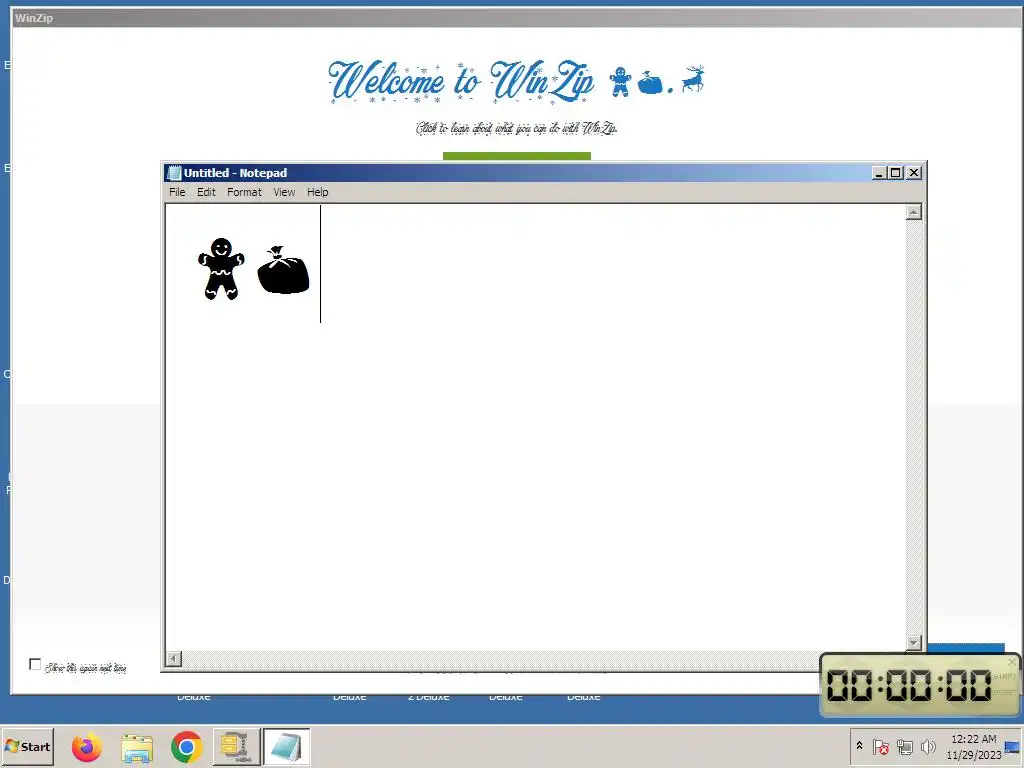Open Firefox from the taskbar

pos(87,747)
